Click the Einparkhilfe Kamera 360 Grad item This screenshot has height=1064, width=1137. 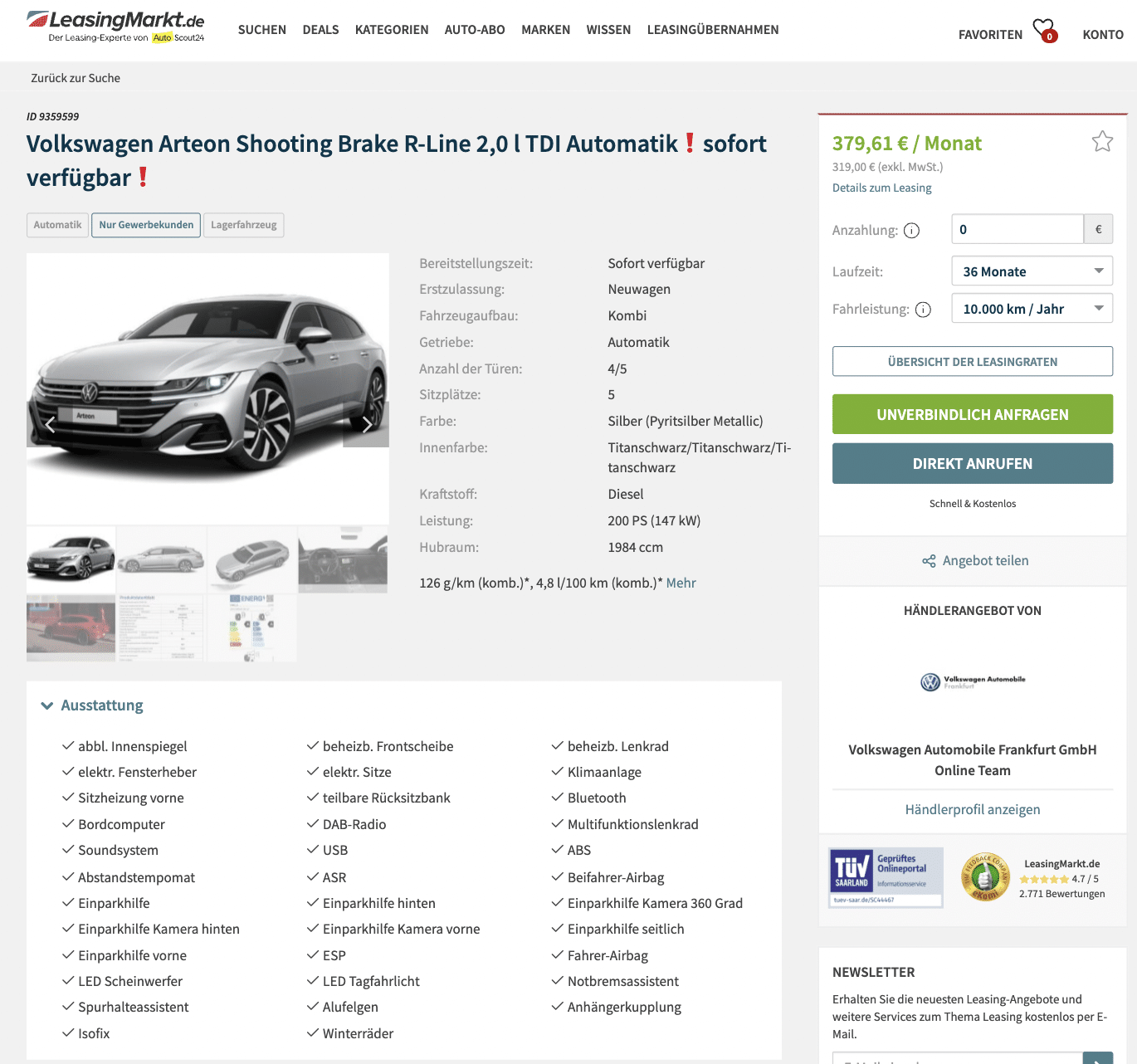[655, 903]
